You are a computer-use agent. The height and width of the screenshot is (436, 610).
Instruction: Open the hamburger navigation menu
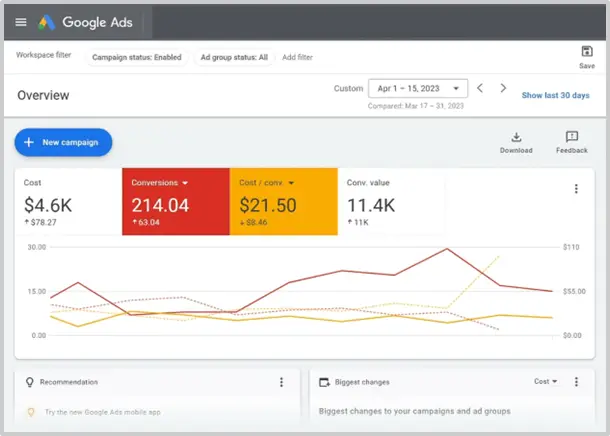tap(21, 22)
